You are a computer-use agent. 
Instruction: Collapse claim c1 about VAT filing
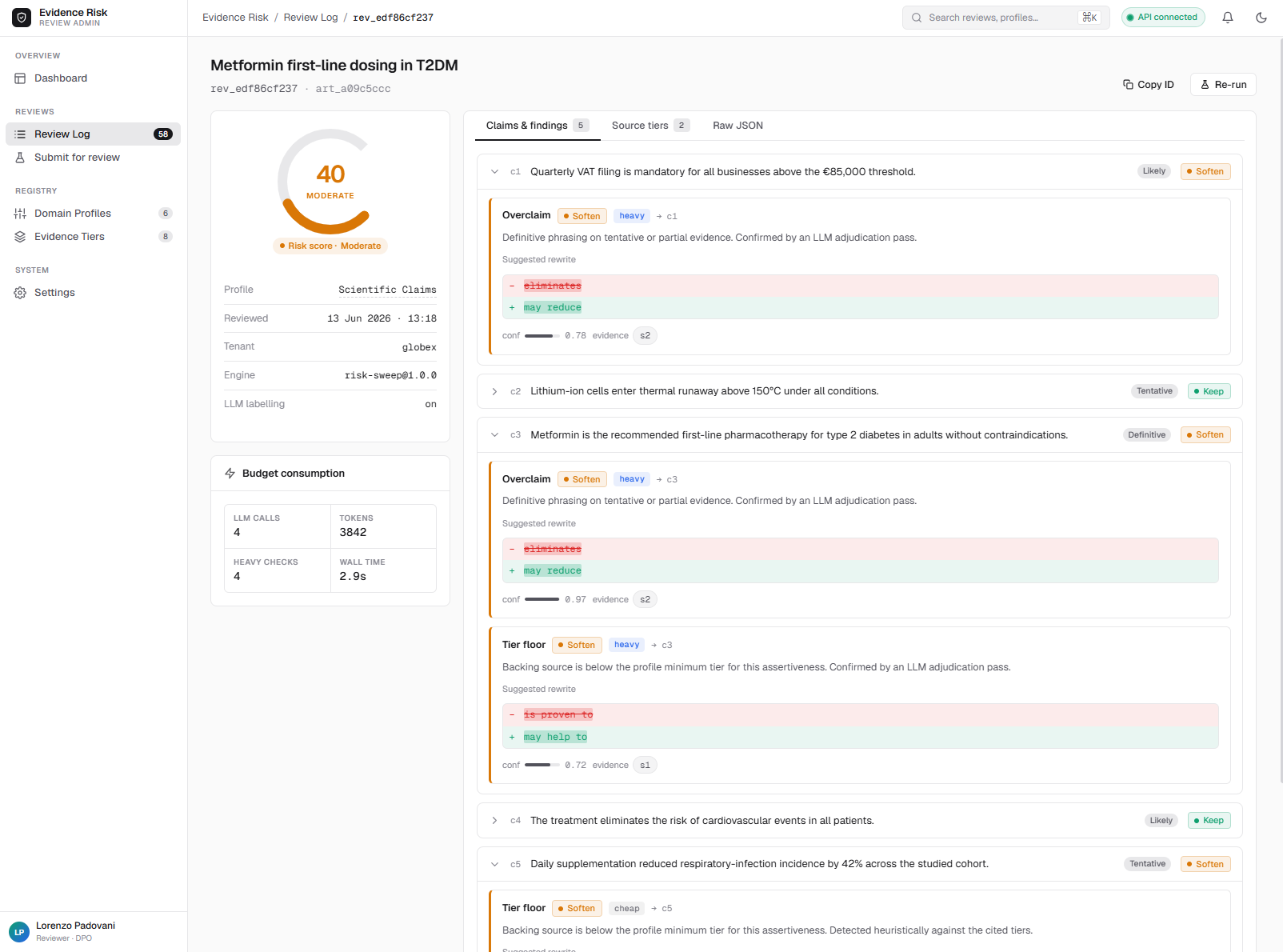tap(494, 172)
